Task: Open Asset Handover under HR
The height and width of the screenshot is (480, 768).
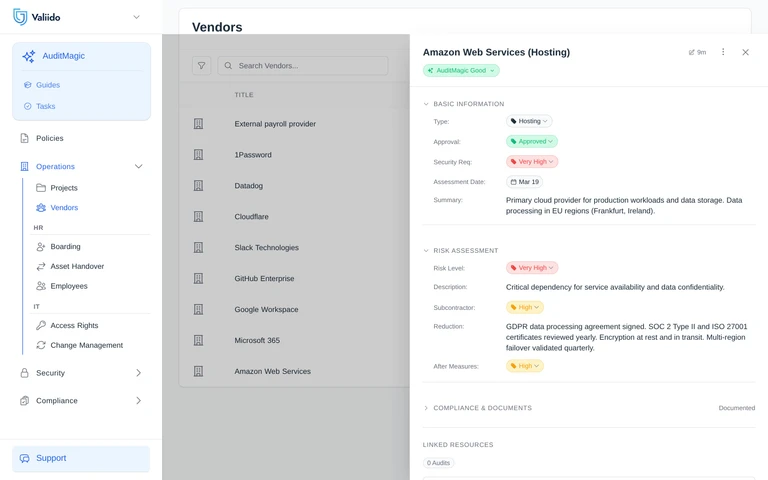Action: (77, 266)
